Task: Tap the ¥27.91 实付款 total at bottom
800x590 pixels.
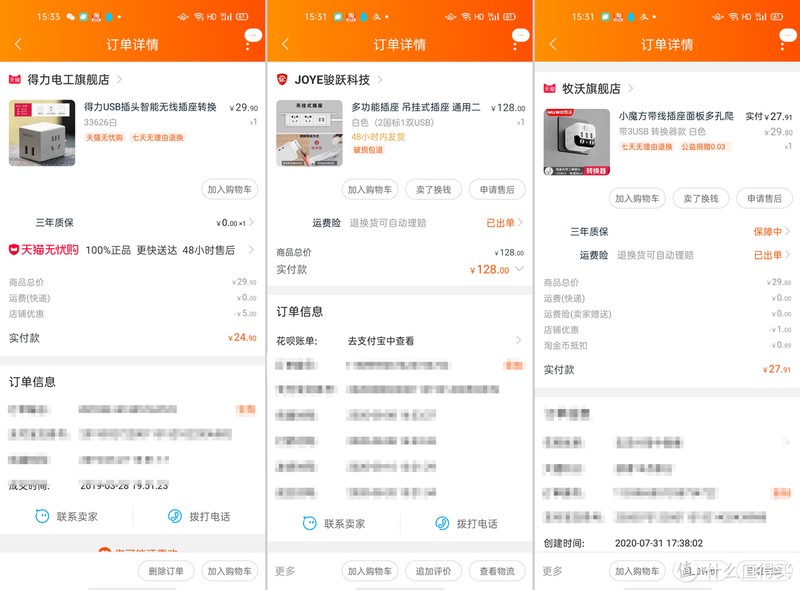Action: pyautogui.click(x=777, y=369)
